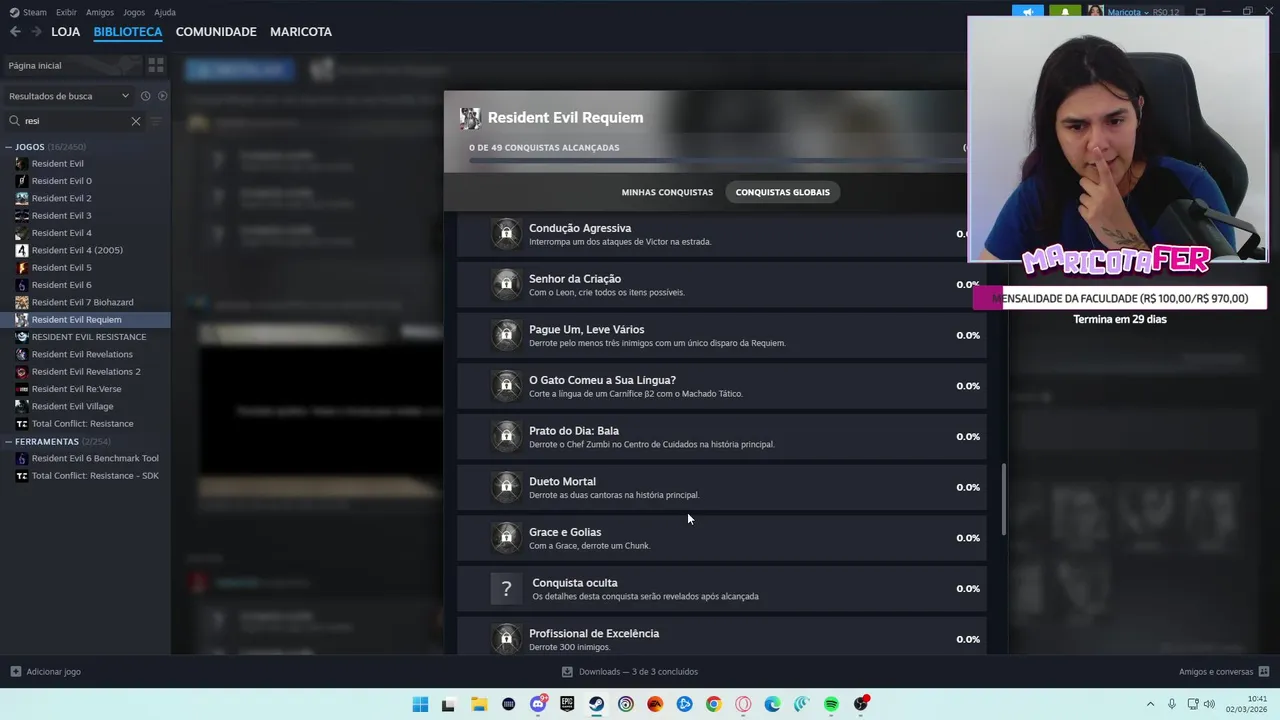Open Spotify from taskbar
The width and height of the screenshot is (1280, 720).
pos(831,704)
